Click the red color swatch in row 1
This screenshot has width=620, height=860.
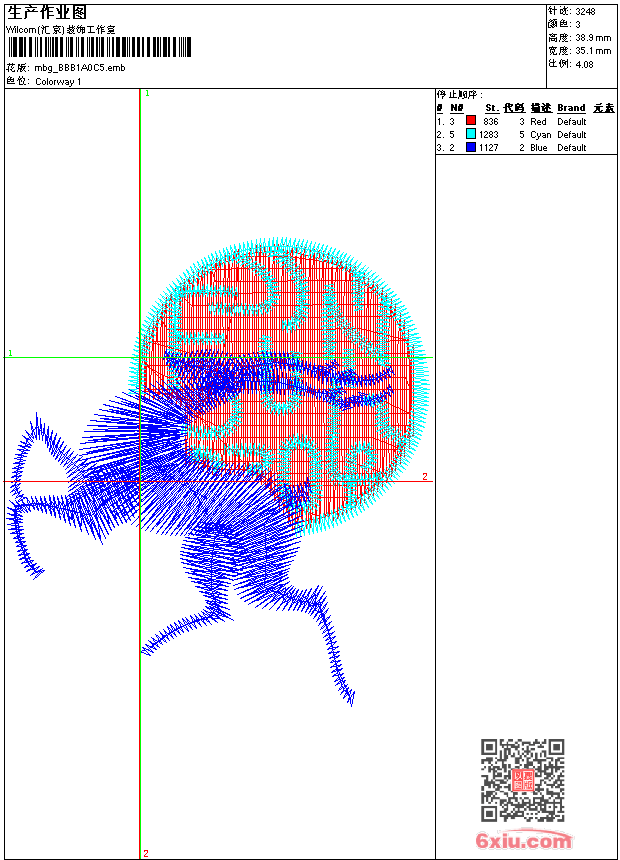pos(471,120)
